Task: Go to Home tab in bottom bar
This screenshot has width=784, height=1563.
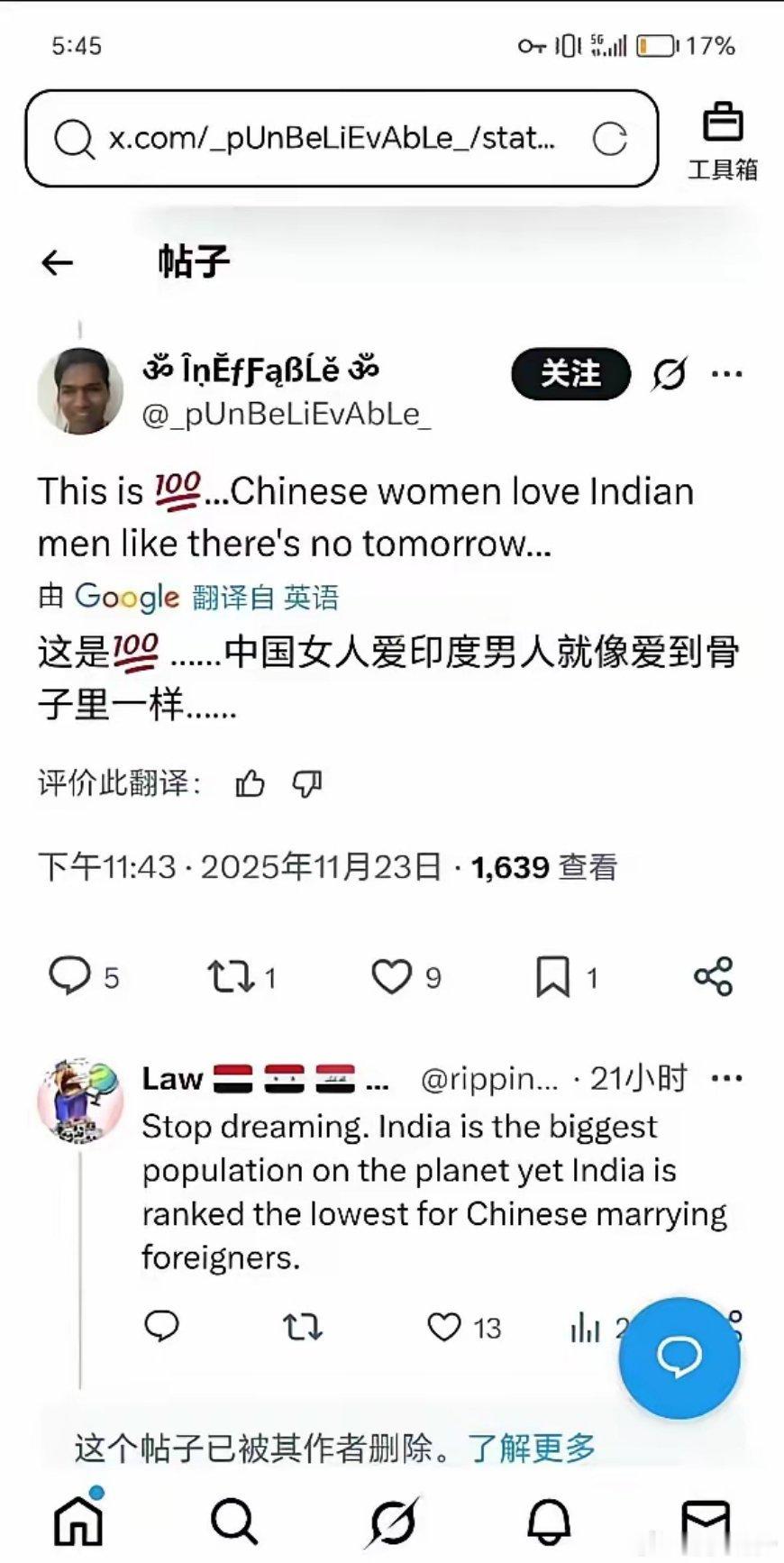Action: coord(78,1521)
